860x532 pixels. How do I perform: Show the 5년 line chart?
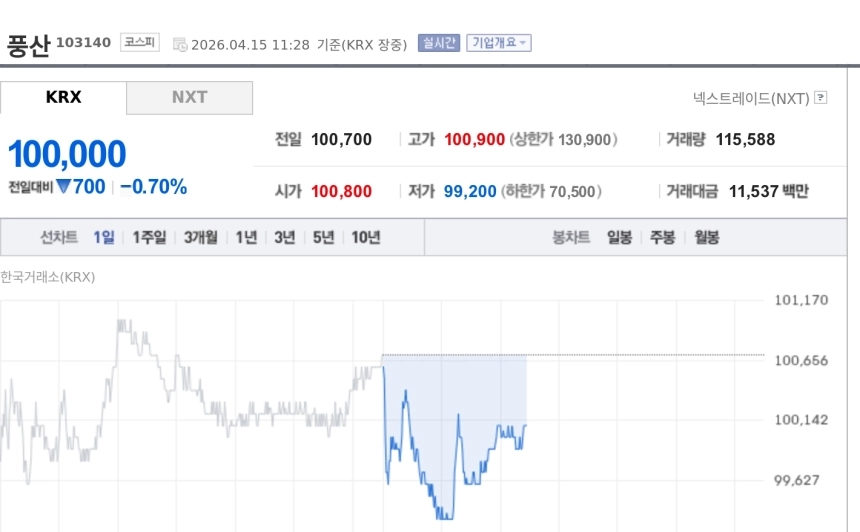pyautogui.click(x=323, y=238)
